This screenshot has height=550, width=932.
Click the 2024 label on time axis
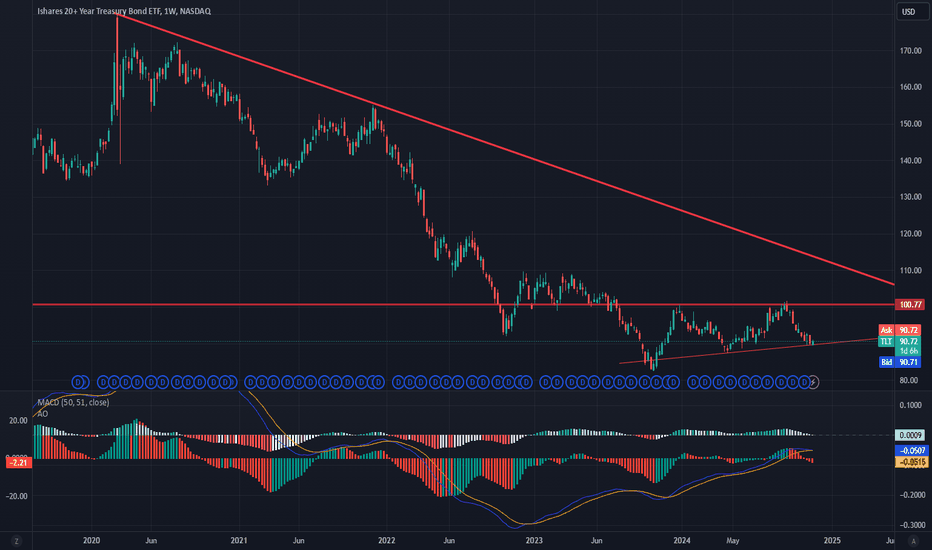(x=682, y=540)
